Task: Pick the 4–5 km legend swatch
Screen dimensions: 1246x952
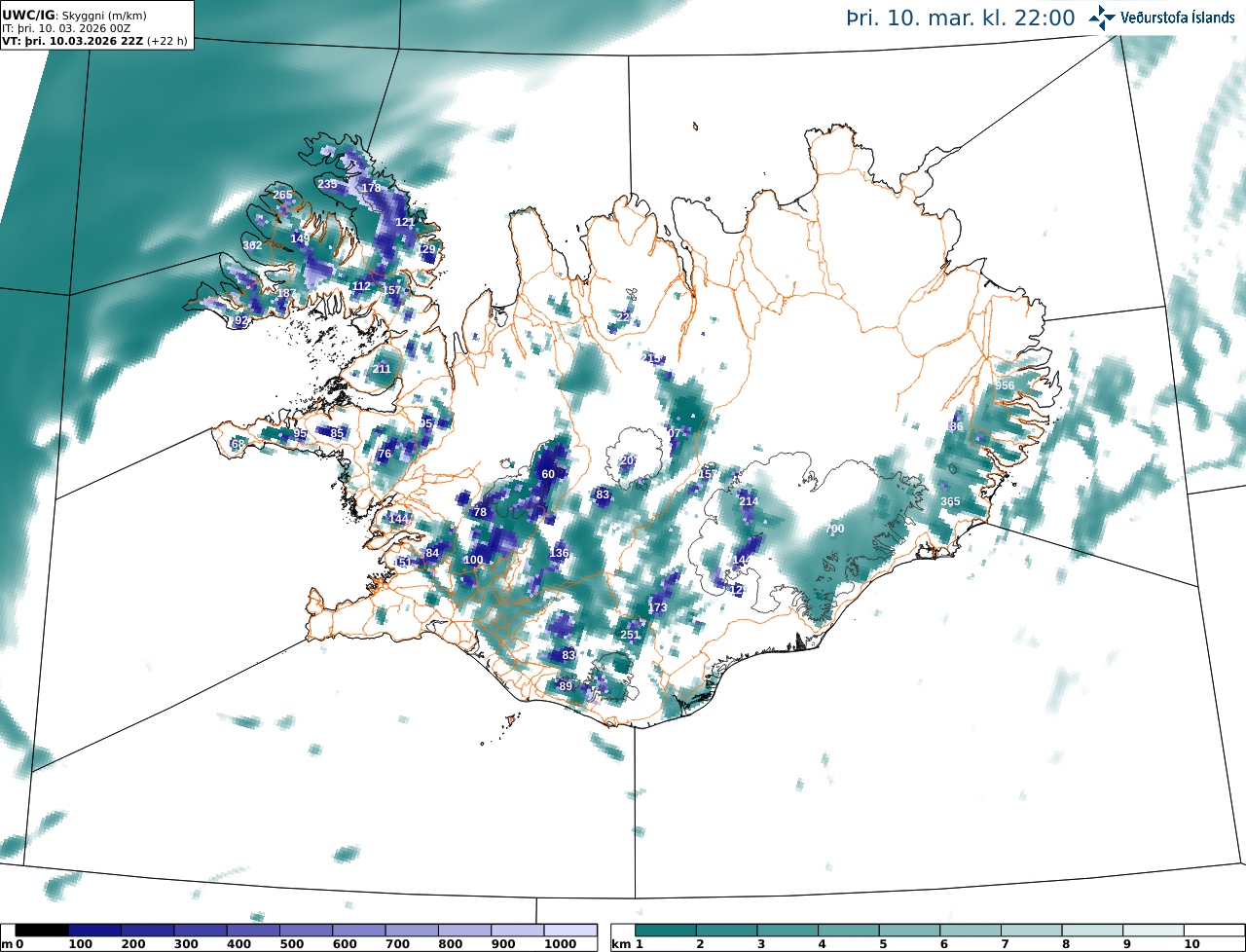Action: (849, 931)
